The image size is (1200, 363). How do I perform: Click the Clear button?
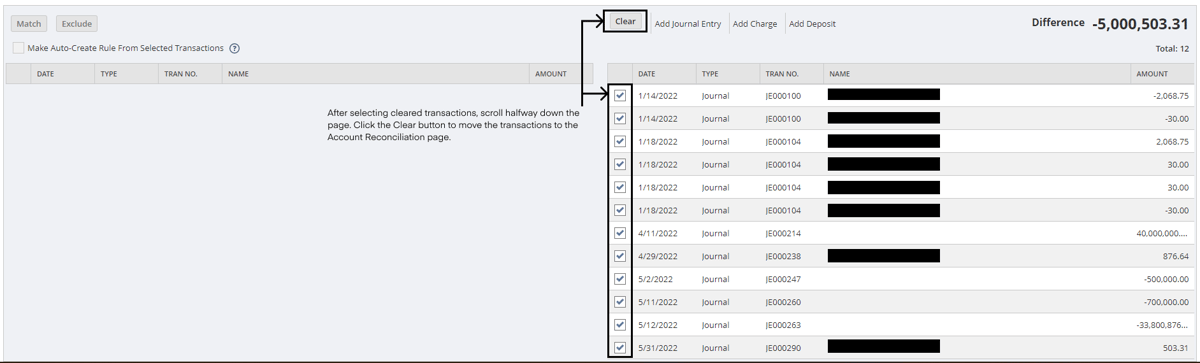tap(625, 22)
